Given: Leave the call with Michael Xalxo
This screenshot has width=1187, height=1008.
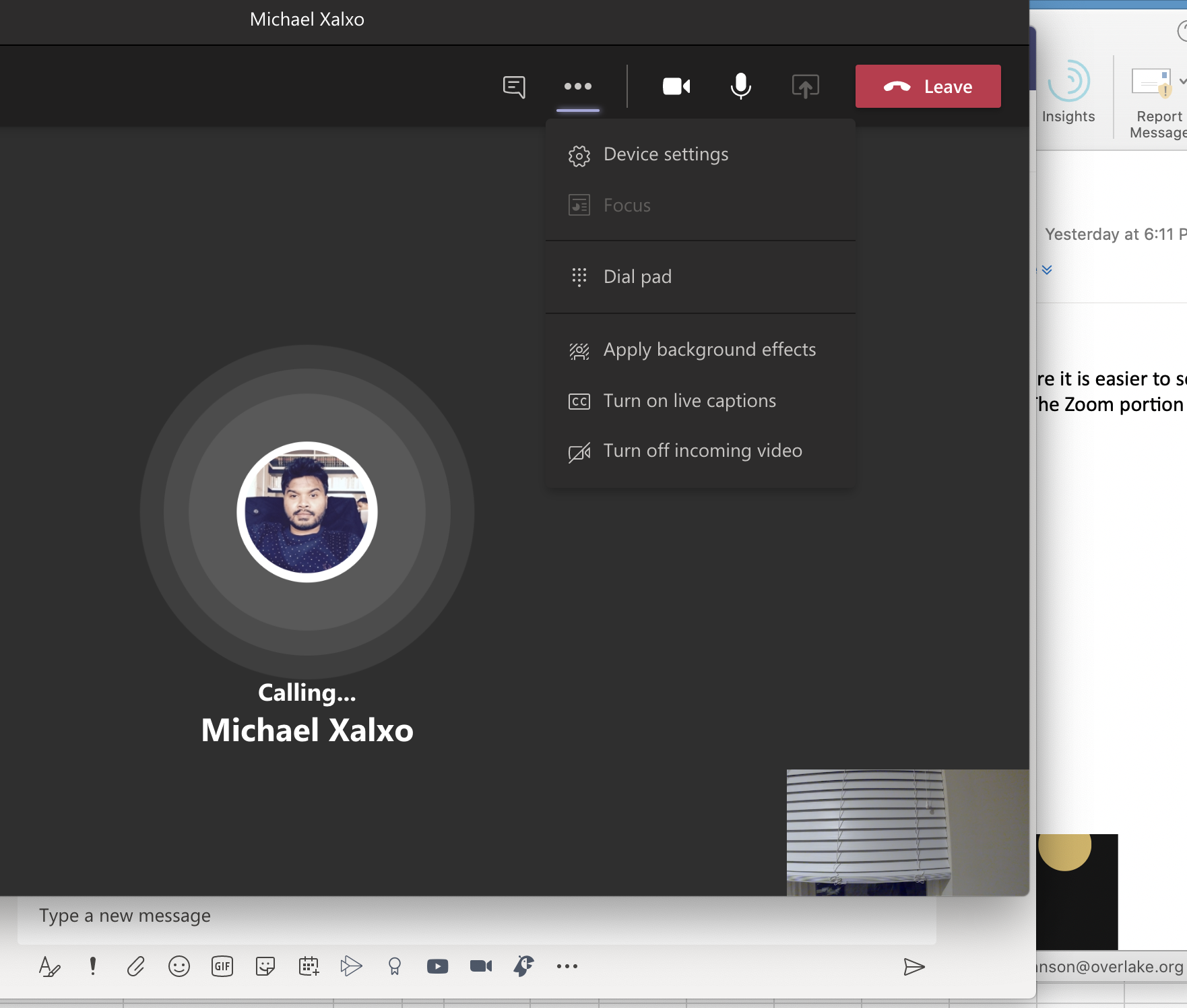Looking at the screenshot, I should [x=928, y=86].
